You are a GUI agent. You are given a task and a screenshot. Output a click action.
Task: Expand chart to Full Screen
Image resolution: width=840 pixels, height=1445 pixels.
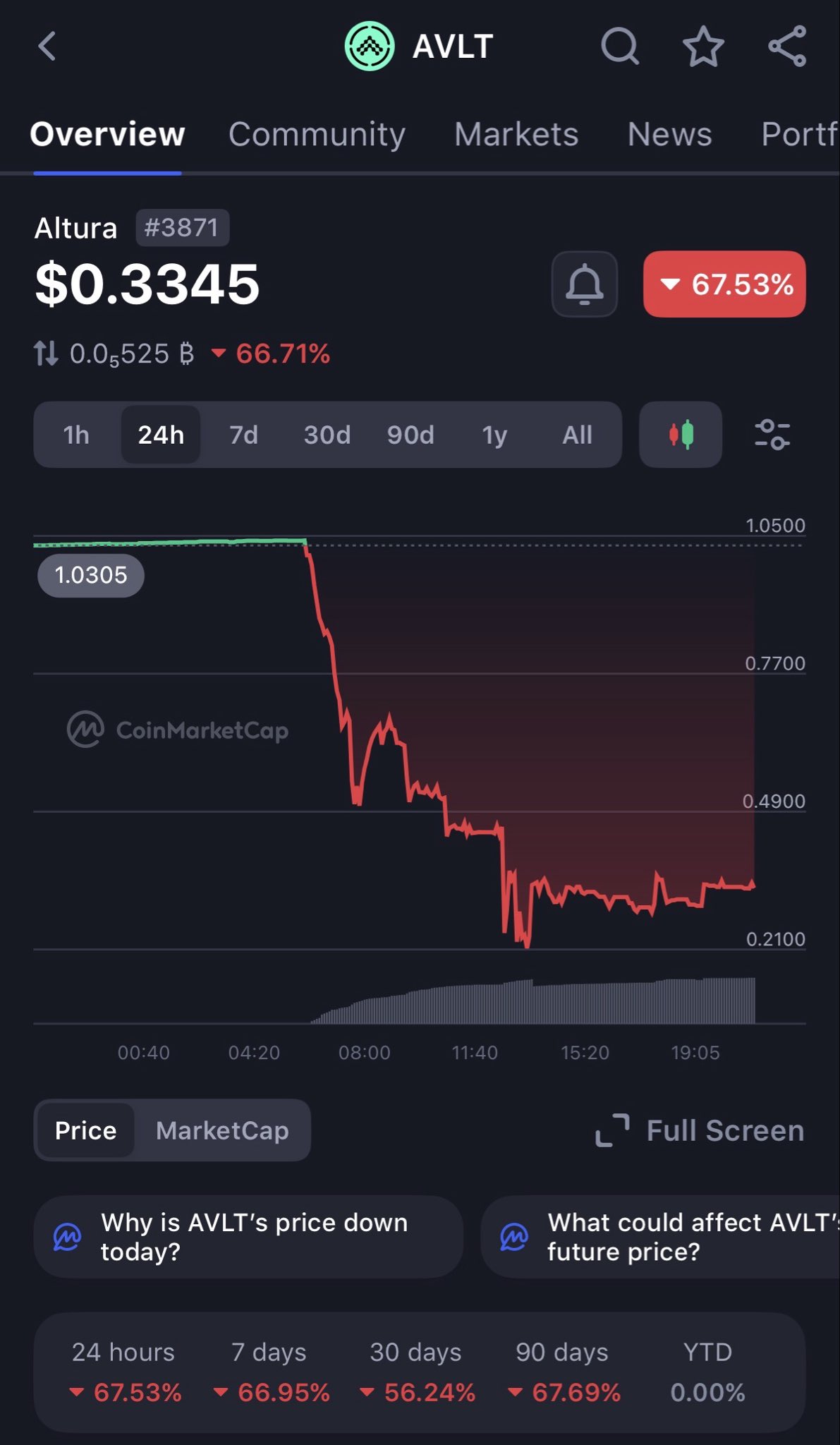(700, 1130)
